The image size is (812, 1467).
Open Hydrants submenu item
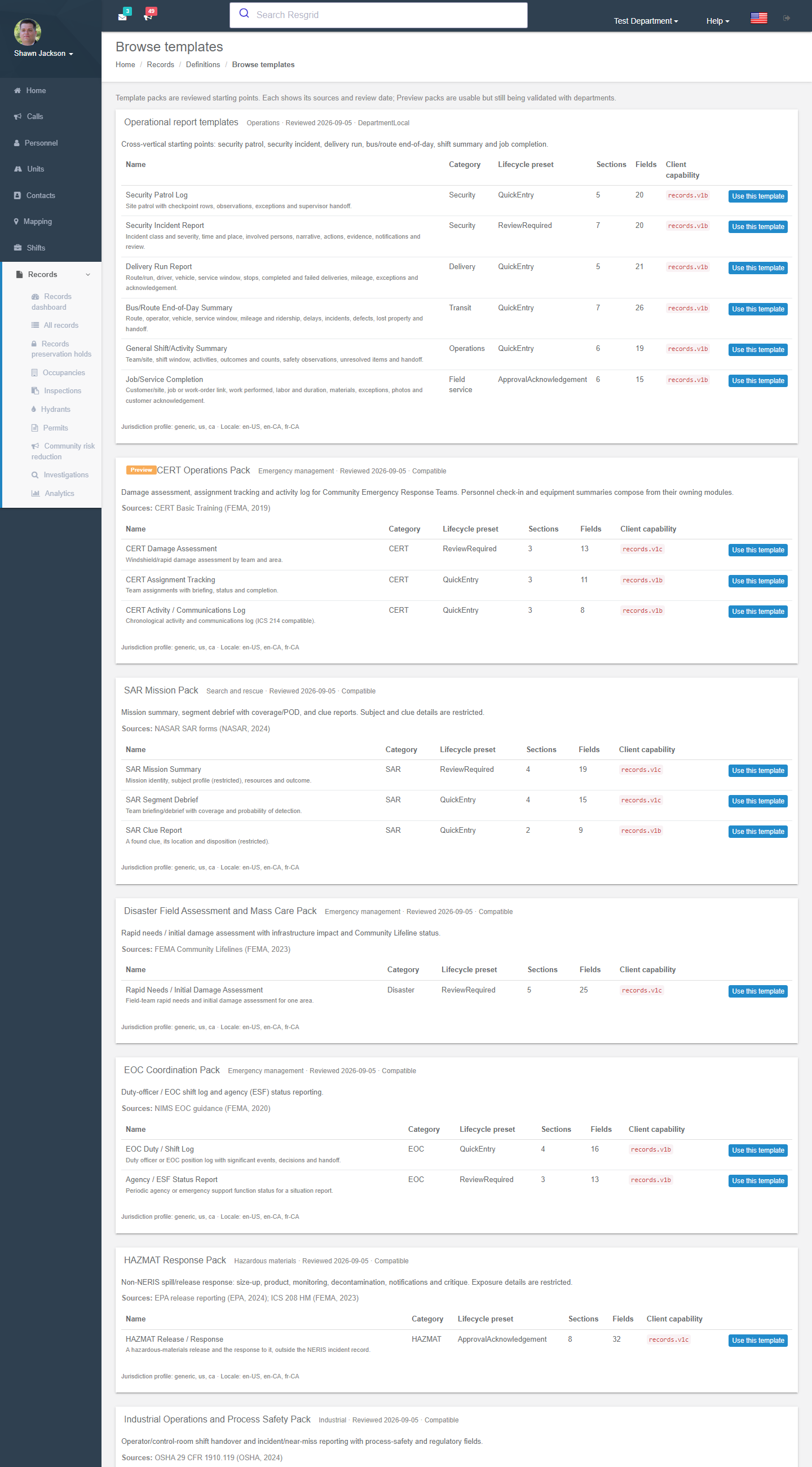coord(55,410)
